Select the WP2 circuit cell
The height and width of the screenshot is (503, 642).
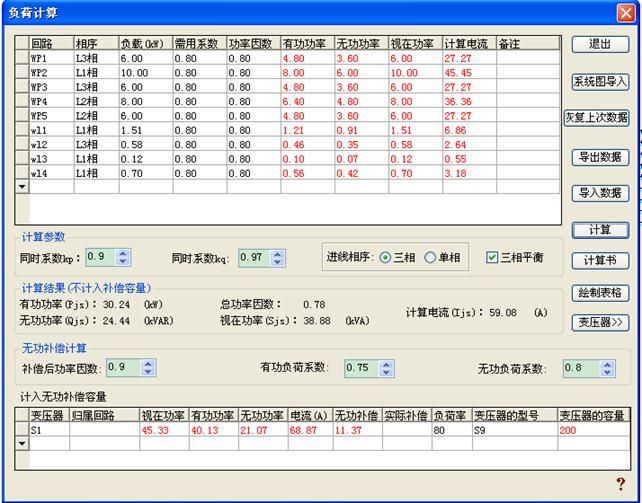click(52, 72)
